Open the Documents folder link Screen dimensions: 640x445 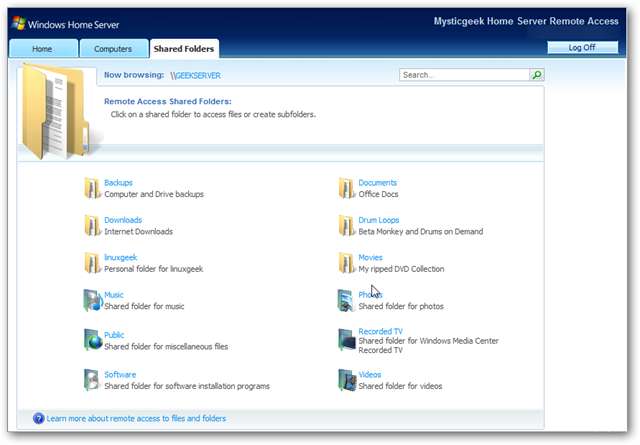pyautogui.click(x=377, y=183)
